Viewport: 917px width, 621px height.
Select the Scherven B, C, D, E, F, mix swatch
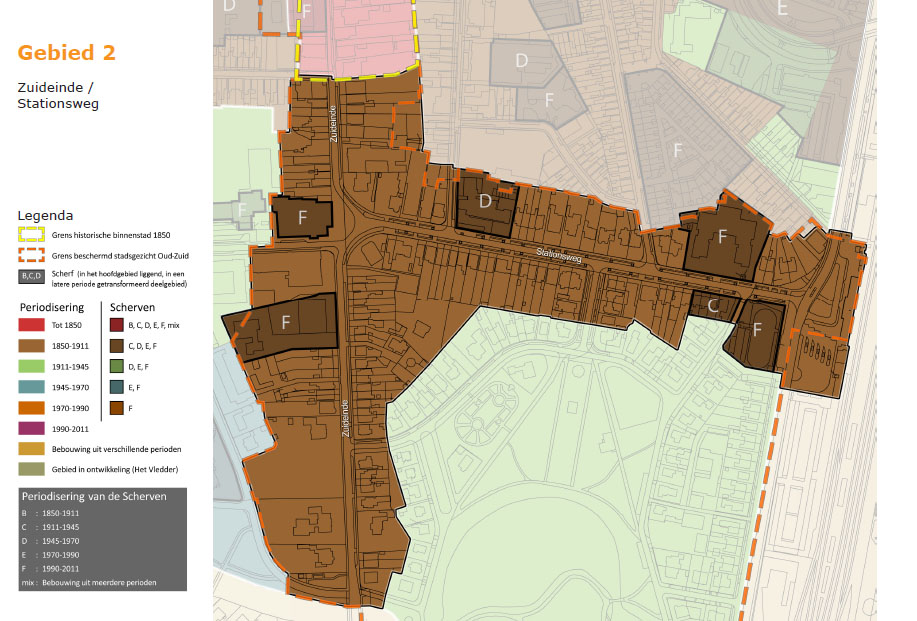[117, 325]
